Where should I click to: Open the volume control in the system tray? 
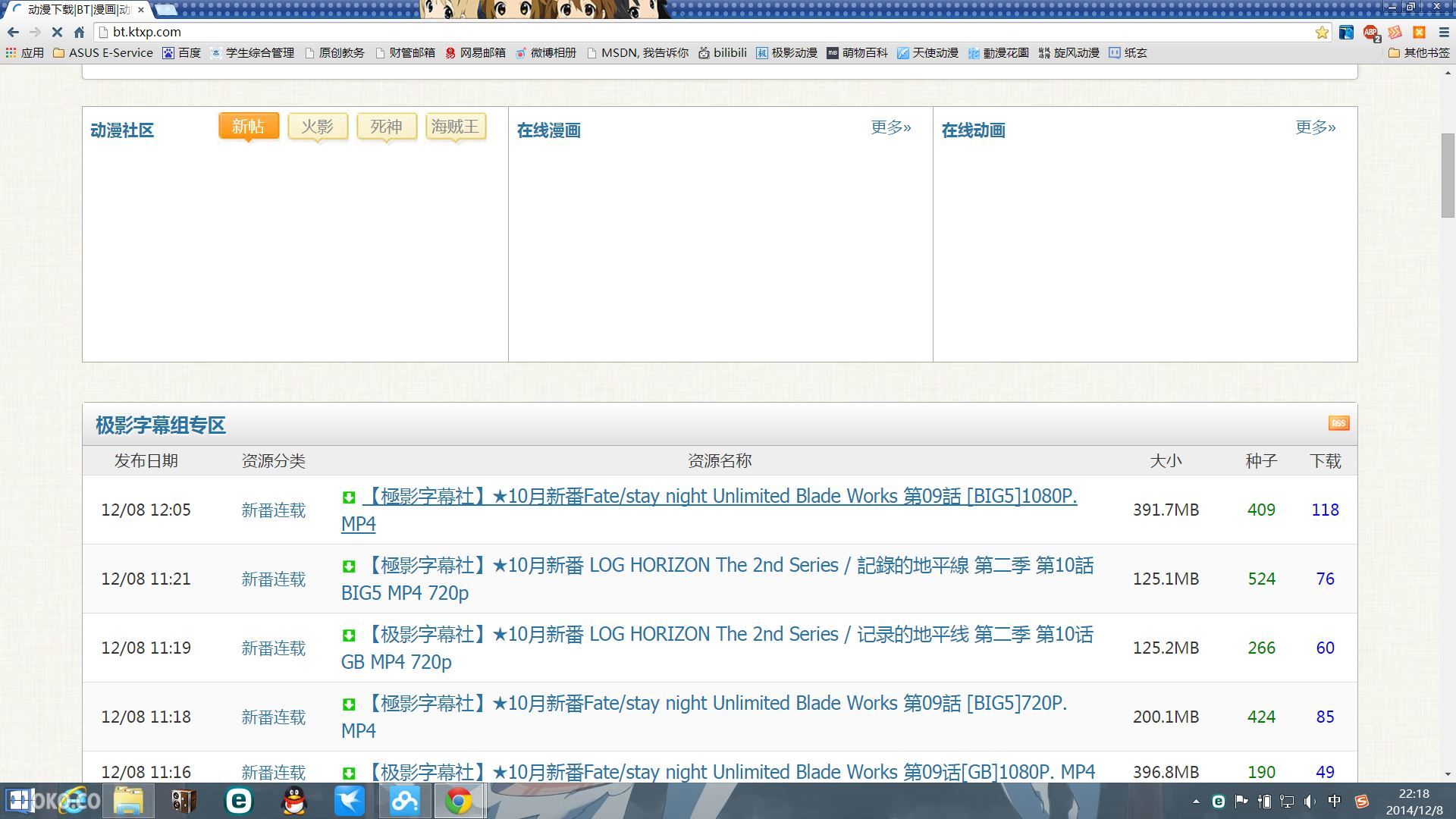coord(1310,802)
